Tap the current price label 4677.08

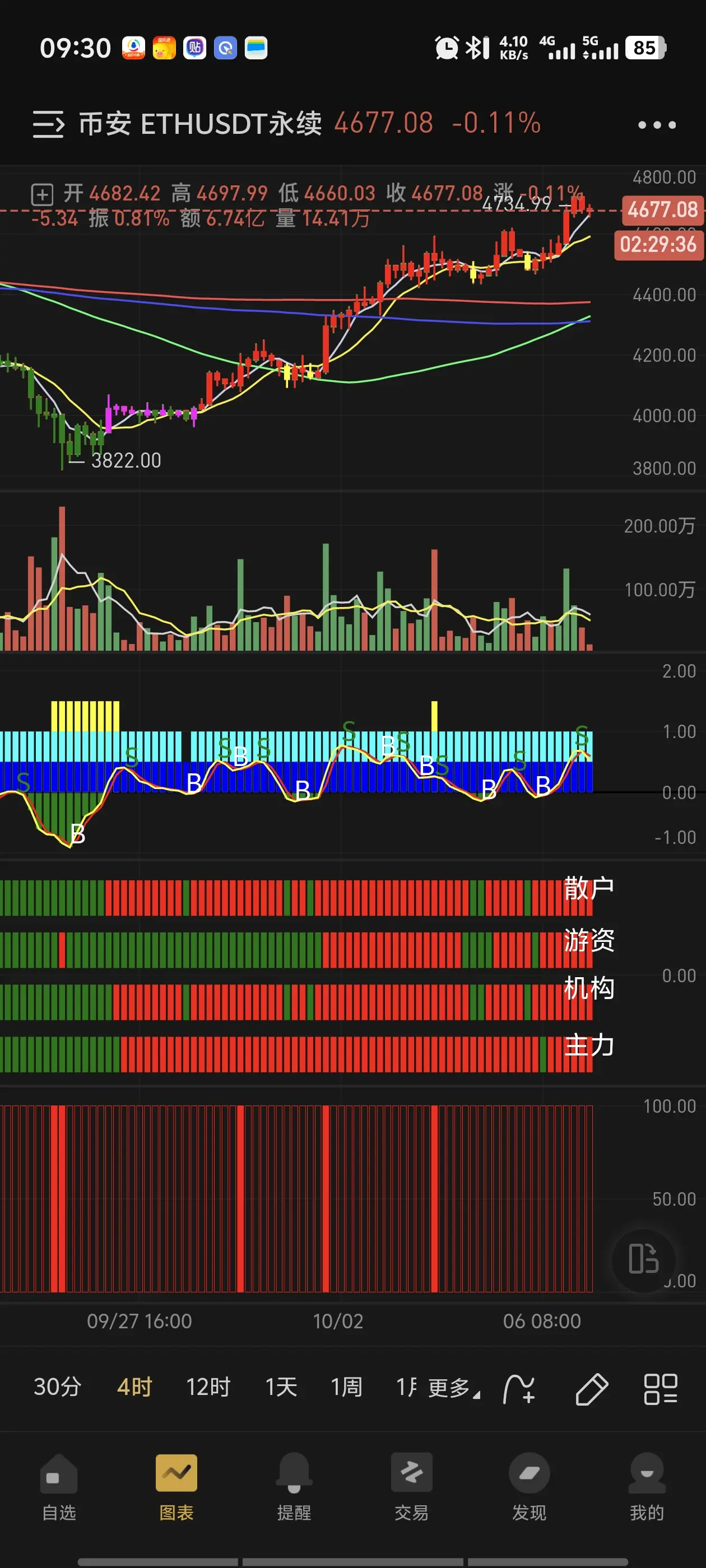point(663,210)
